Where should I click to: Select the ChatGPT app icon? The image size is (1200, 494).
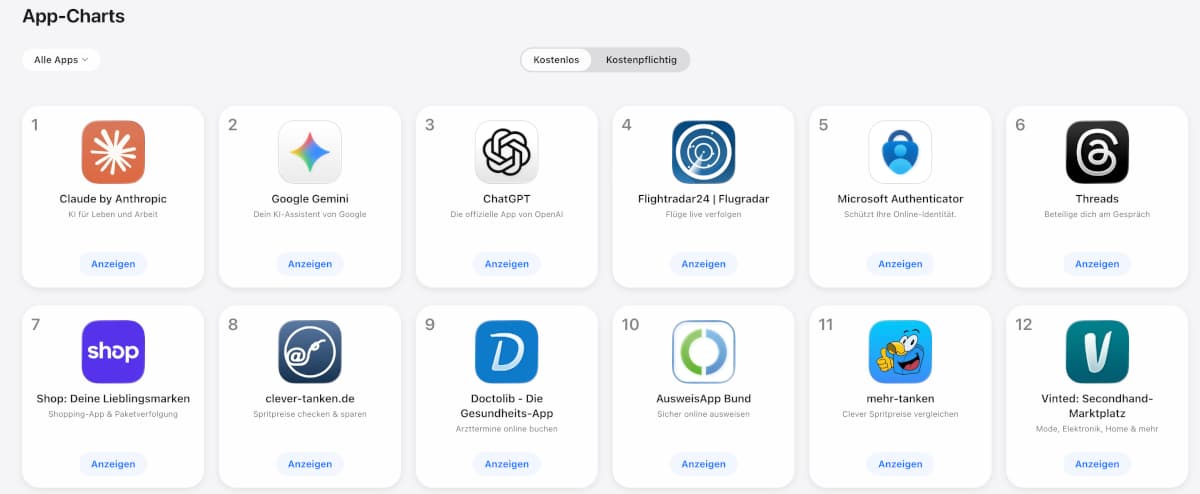pos(506,152)
